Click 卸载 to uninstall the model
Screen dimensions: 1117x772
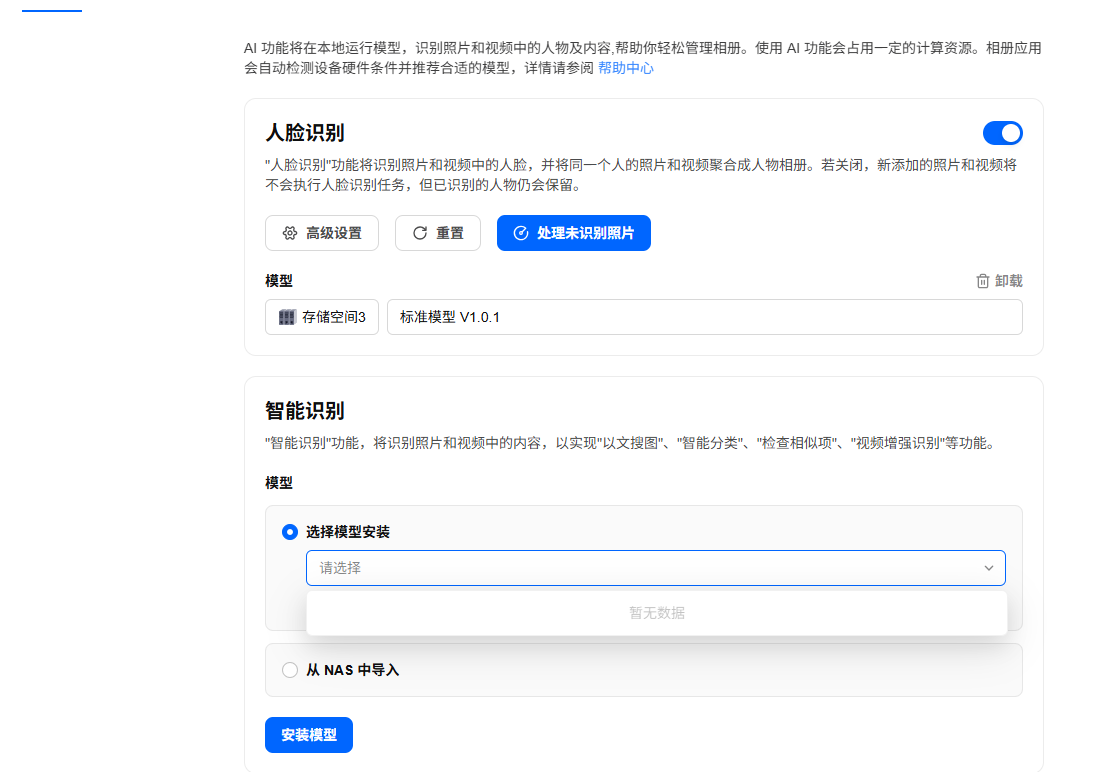click(999, 281)
